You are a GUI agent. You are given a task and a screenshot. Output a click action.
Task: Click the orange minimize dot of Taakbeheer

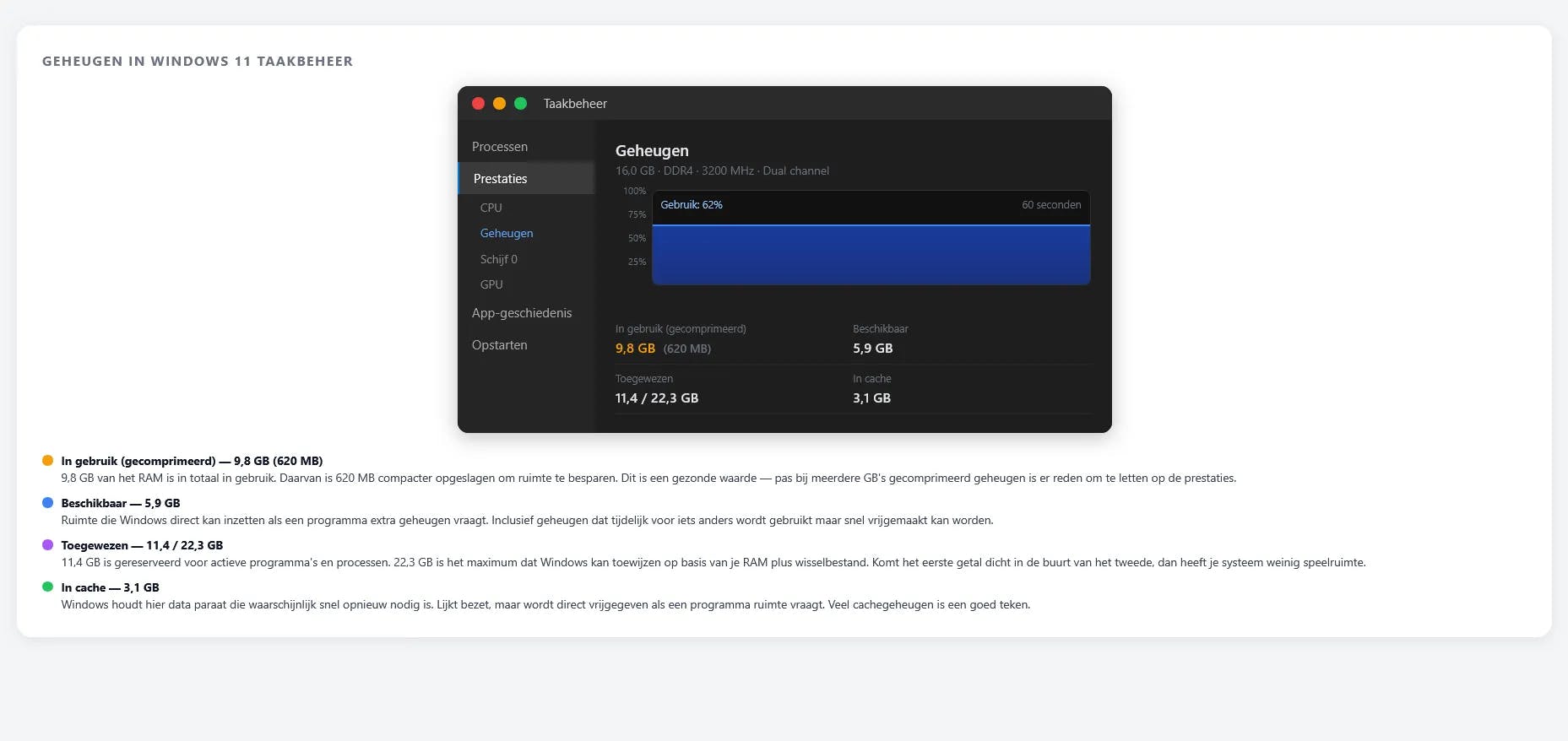coord(499,103)
